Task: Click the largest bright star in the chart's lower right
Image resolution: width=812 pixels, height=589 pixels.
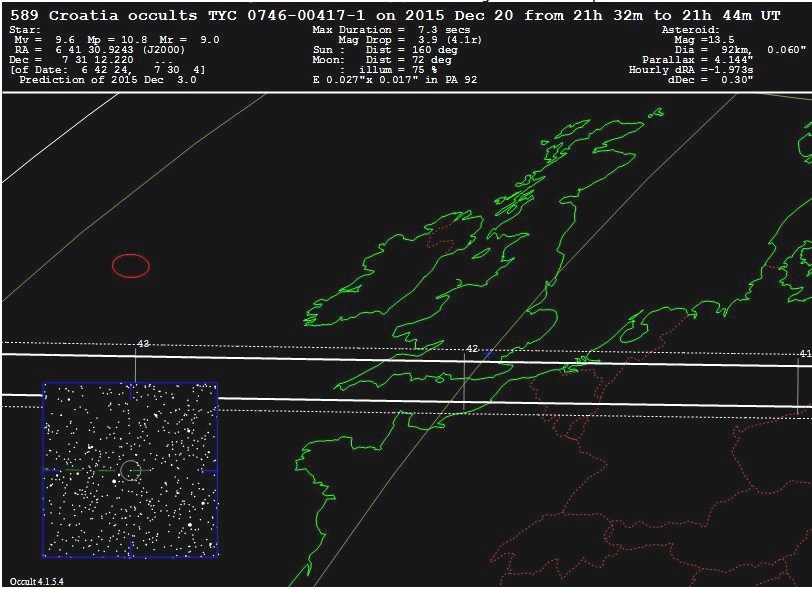Action: (x=190, y=524)
